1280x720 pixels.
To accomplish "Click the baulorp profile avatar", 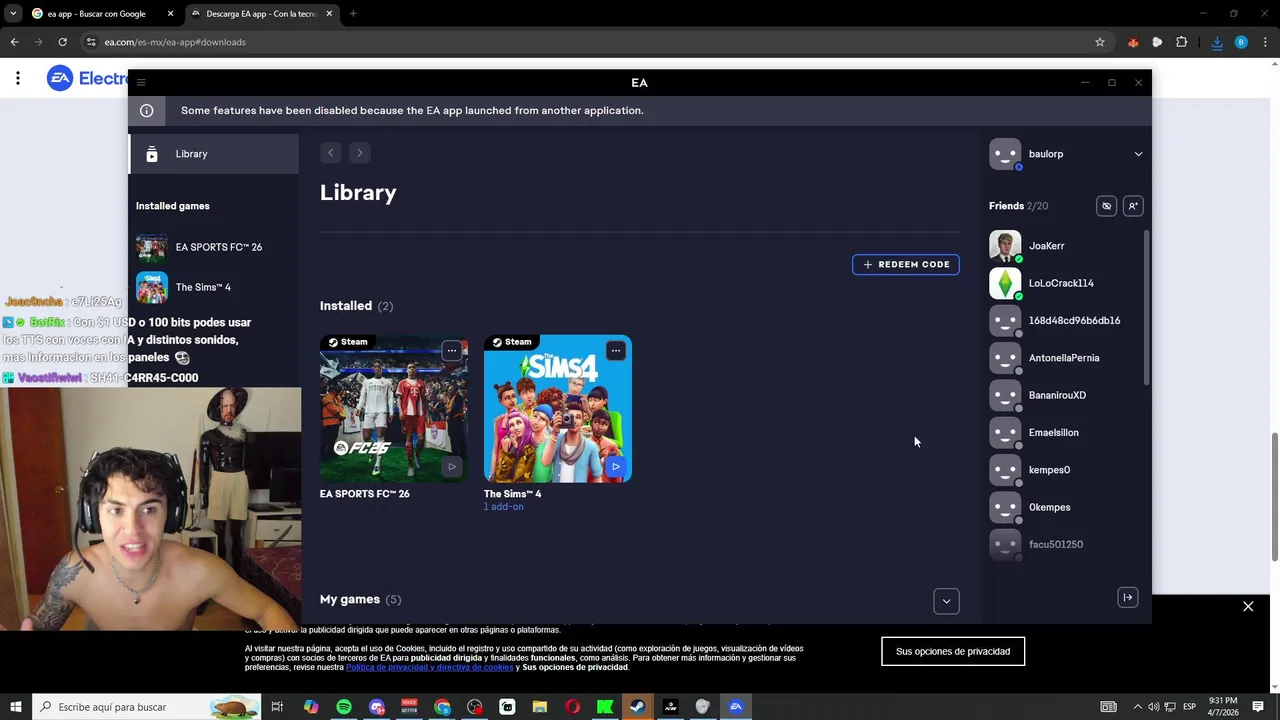I will click(x=1005, y=154).
